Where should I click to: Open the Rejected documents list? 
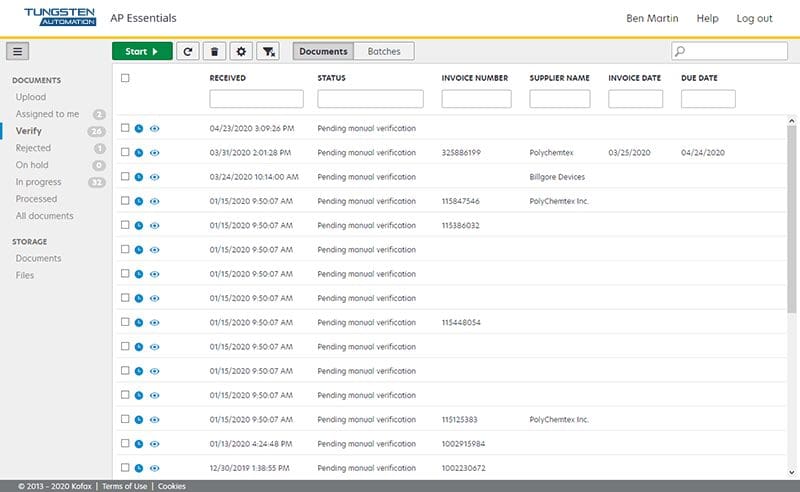point(33,148)
